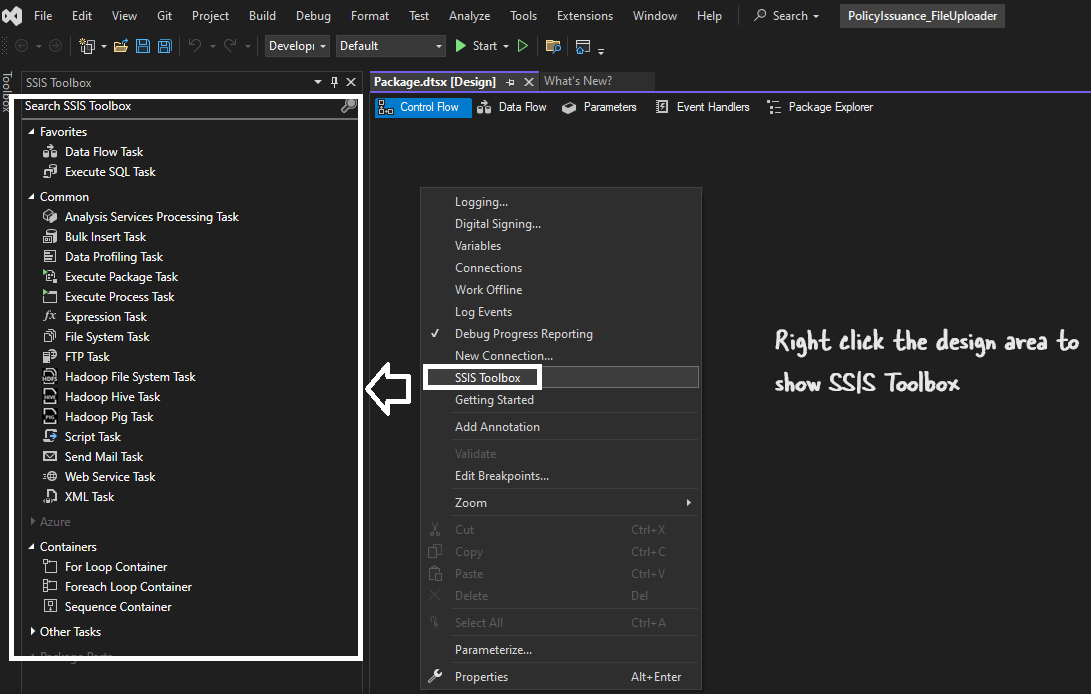This screenshot has width=1091, height=694.
Task: Select the Hadoop Pig Task icon
Action: [x=50, y=416]
